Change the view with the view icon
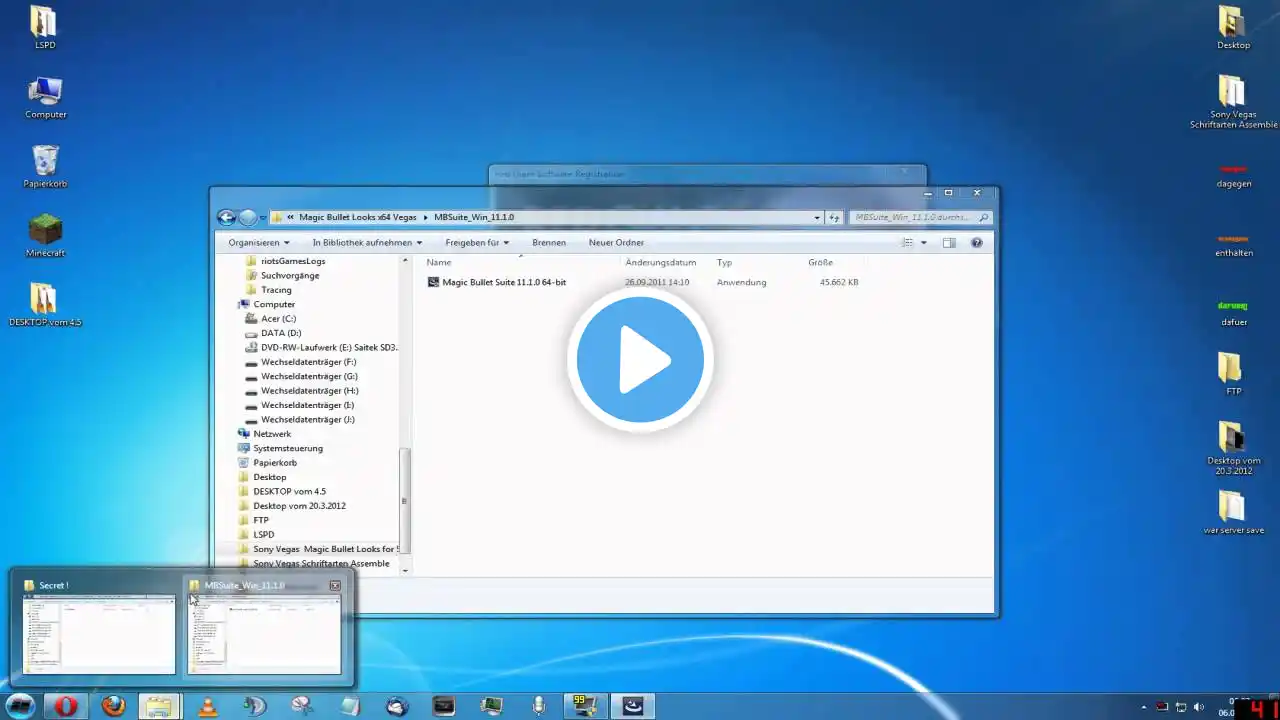 pyautogui.click(x=908, y=242)
